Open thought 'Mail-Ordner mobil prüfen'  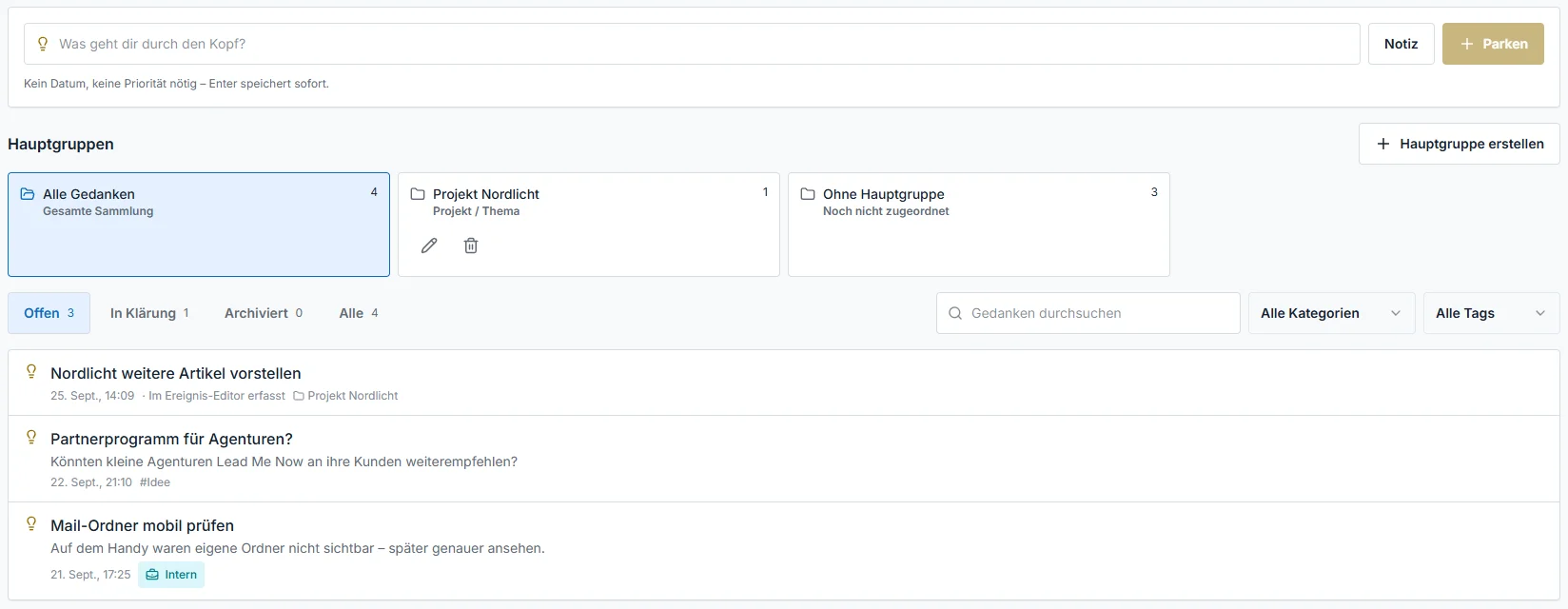(784, 551)
